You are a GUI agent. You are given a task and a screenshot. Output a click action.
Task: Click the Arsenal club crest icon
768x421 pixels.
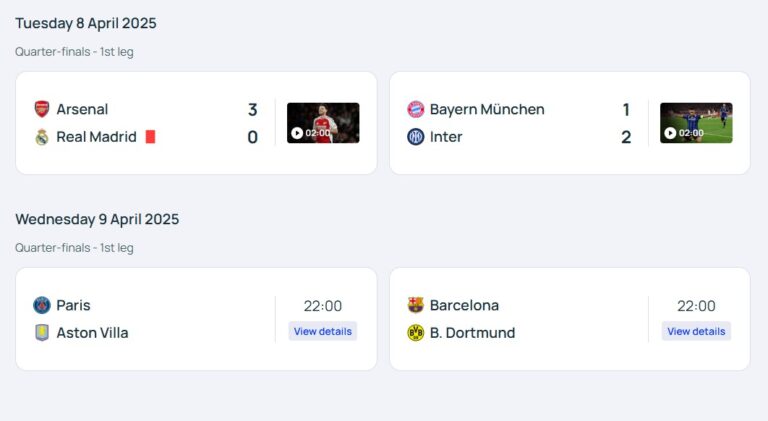tap(42, 109)
